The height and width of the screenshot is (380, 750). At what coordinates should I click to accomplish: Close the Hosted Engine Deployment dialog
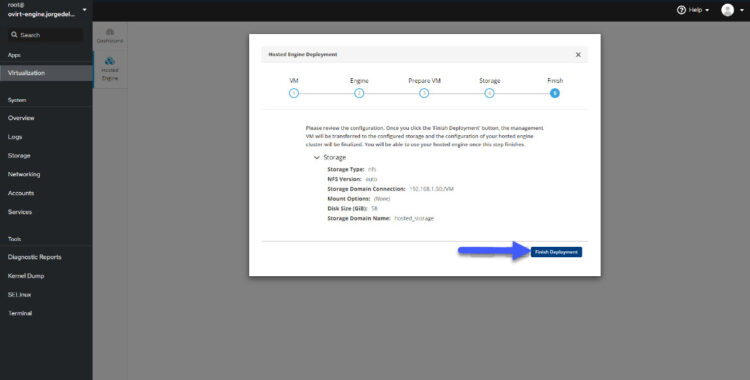(x=578, y=55)
